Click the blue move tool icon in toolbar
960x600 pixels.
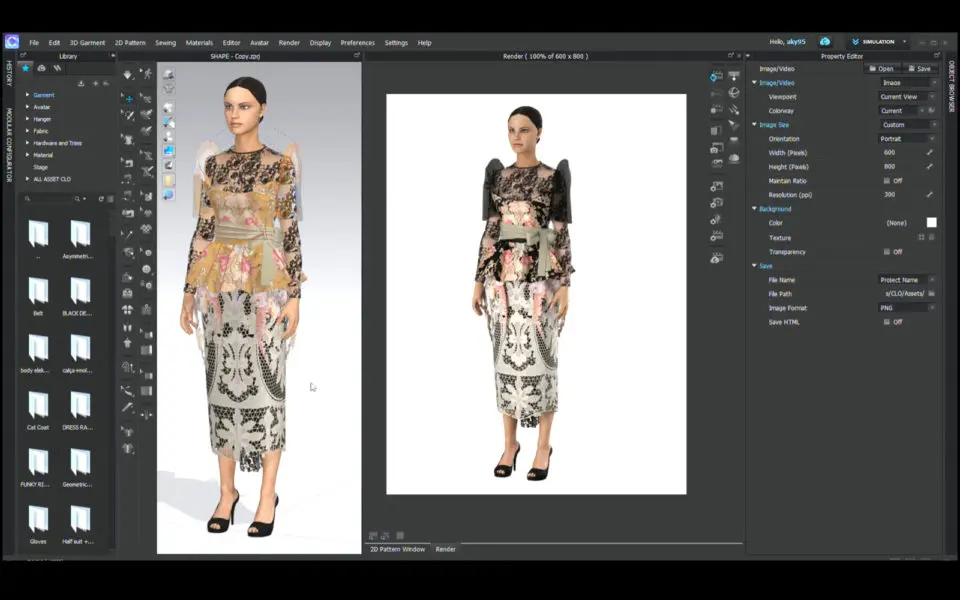(128, 98)
